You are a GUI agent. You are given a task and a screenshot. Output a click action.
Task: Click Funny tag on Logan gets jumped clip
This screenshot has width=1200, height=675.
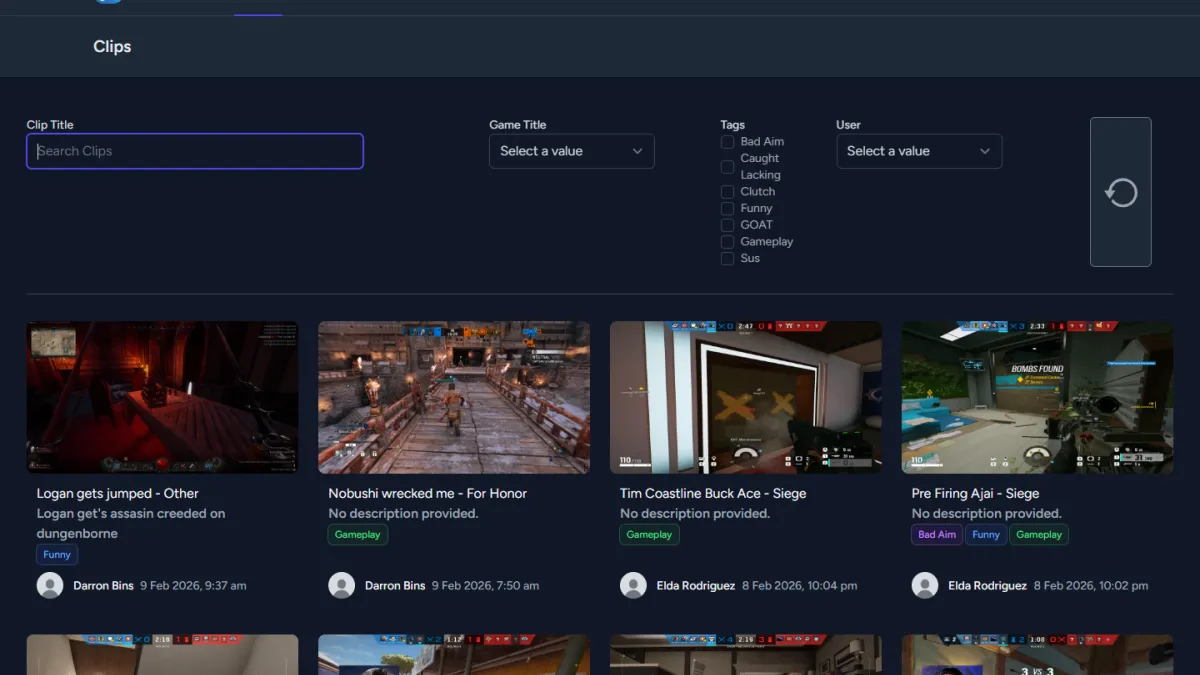[x=57, y=555]
